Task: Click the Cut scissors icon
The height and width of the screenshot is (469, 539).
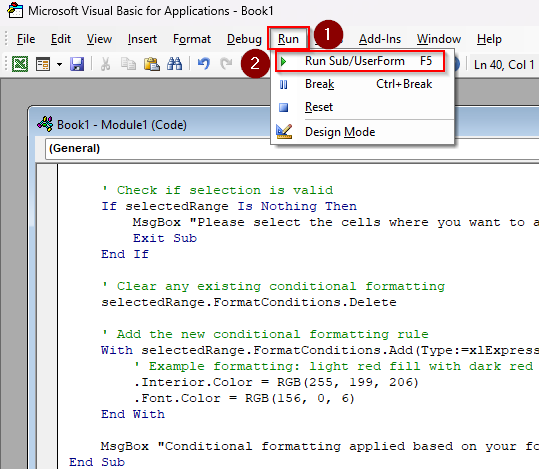Action: tap(106, 64)
